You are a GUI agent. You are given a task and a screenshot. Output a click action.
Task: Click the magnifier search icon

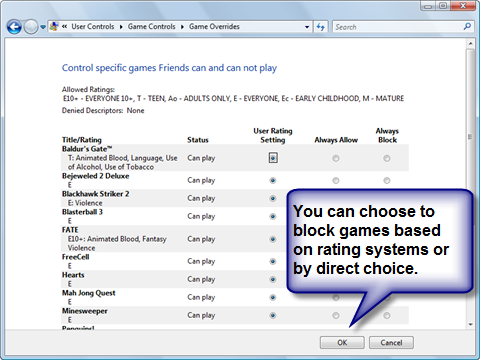tap(467, 26)
